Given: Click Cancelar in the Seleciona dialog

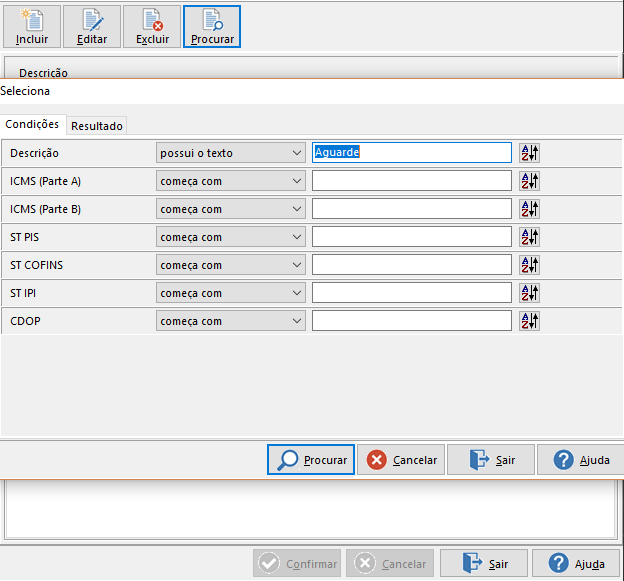Looking at the screenshot, I should click(x=401, y=460).
